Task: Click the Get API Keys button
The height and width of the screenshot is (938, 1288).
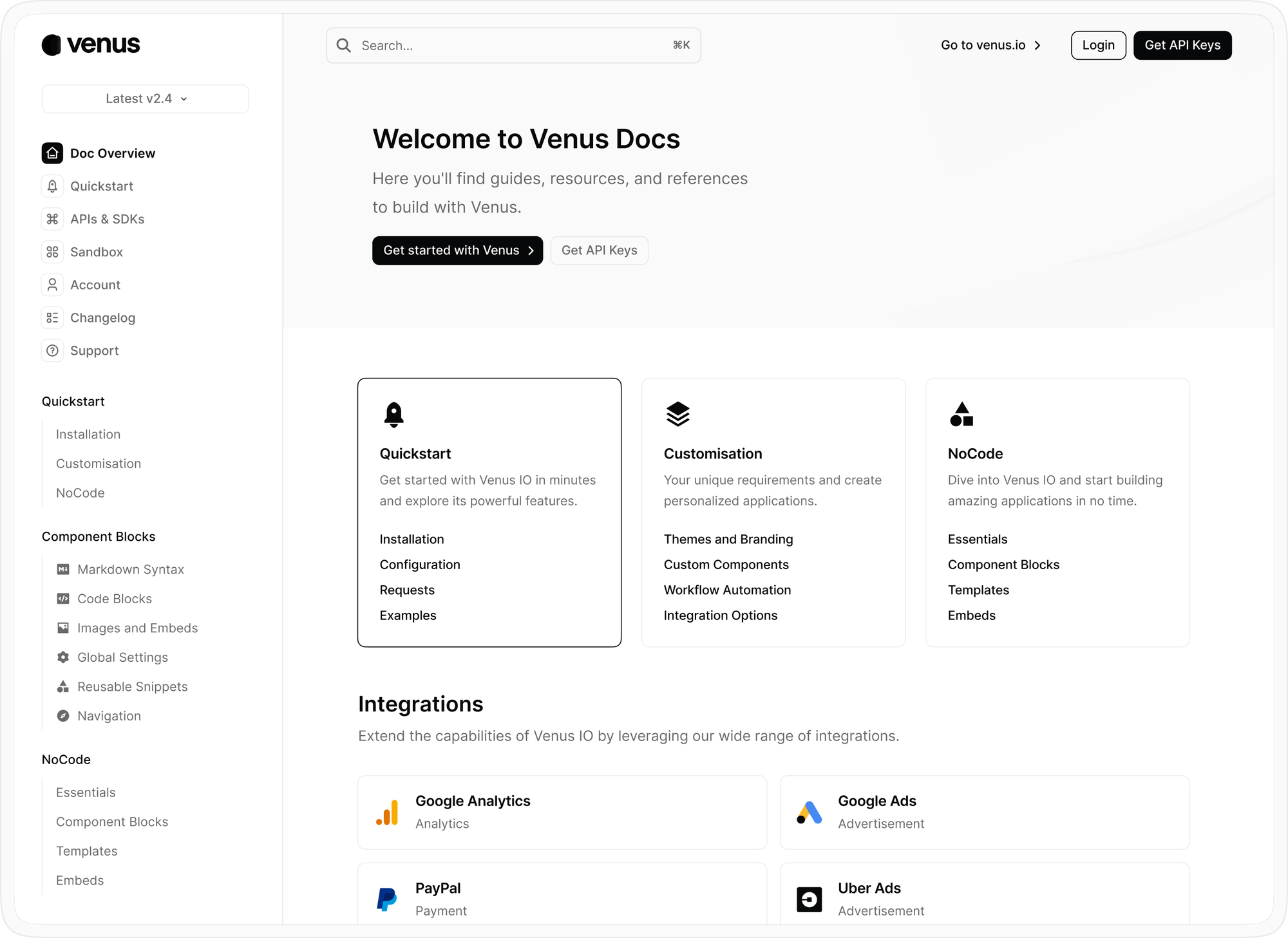Action: coord(1182,45)
